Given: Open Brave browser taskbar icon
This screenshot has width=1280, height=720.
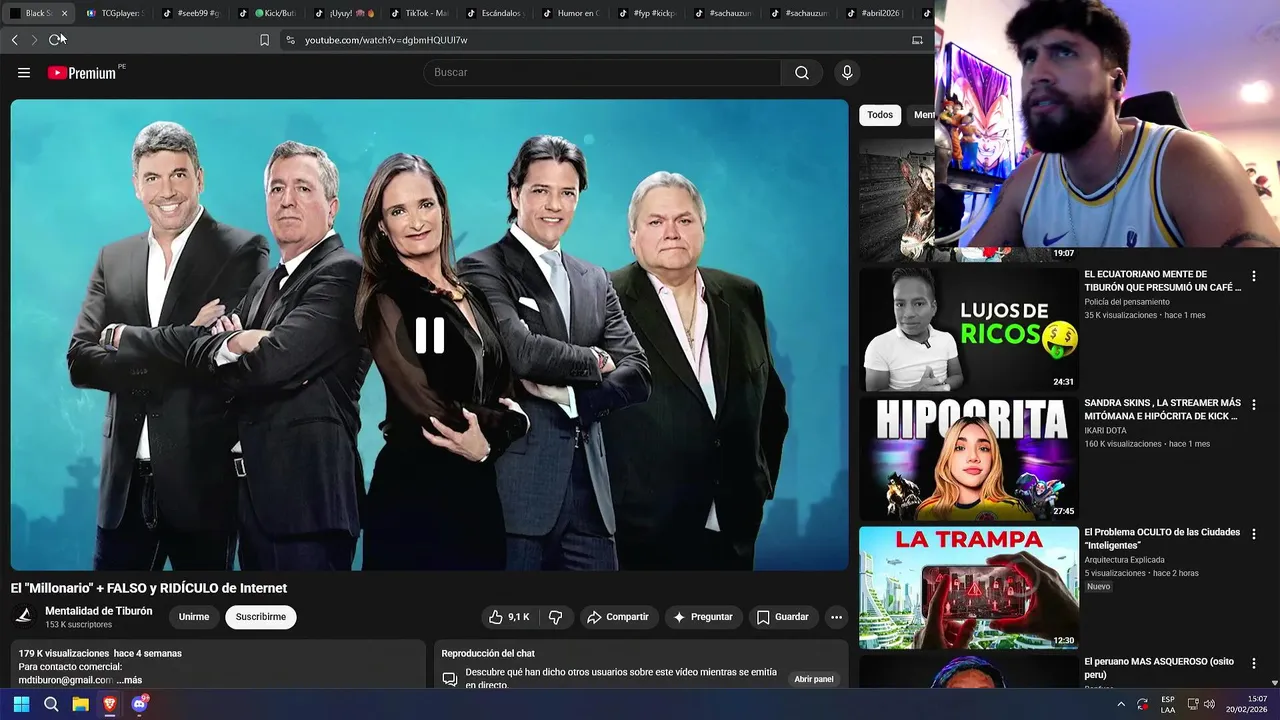Looking at the screenshot, I should [x=110, y=704].
